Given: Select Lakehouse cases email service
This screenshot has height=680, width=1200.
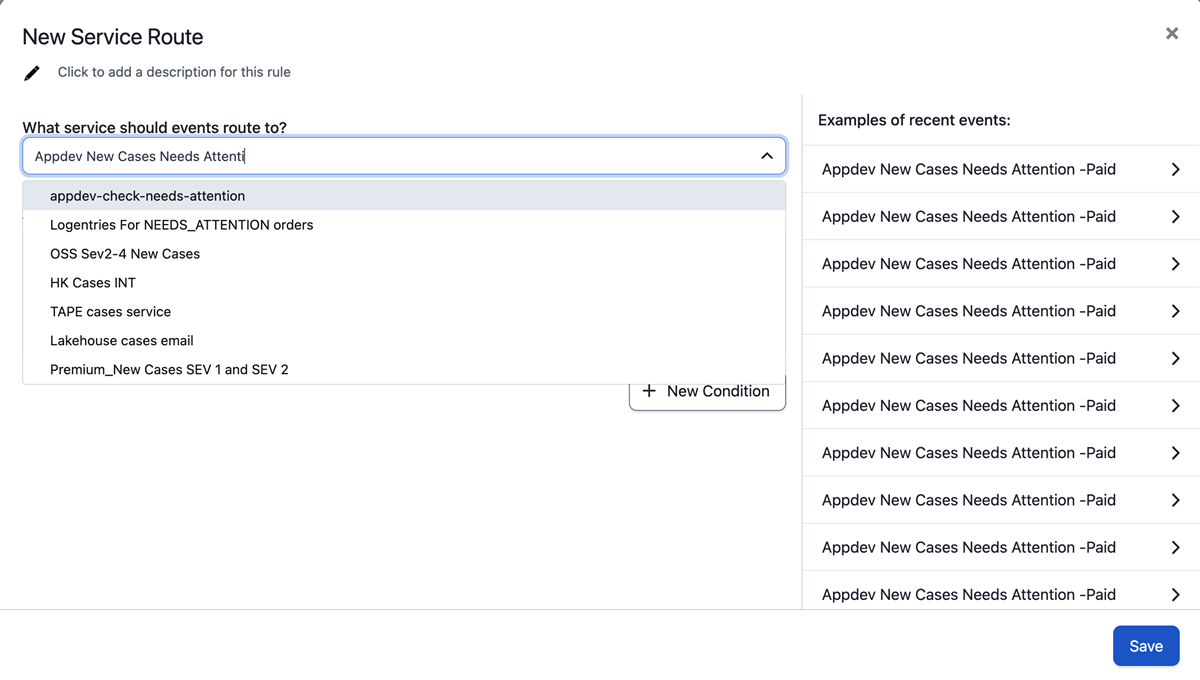Looking at the screenshot, I should pyautogui.click(x=404, y=341).
